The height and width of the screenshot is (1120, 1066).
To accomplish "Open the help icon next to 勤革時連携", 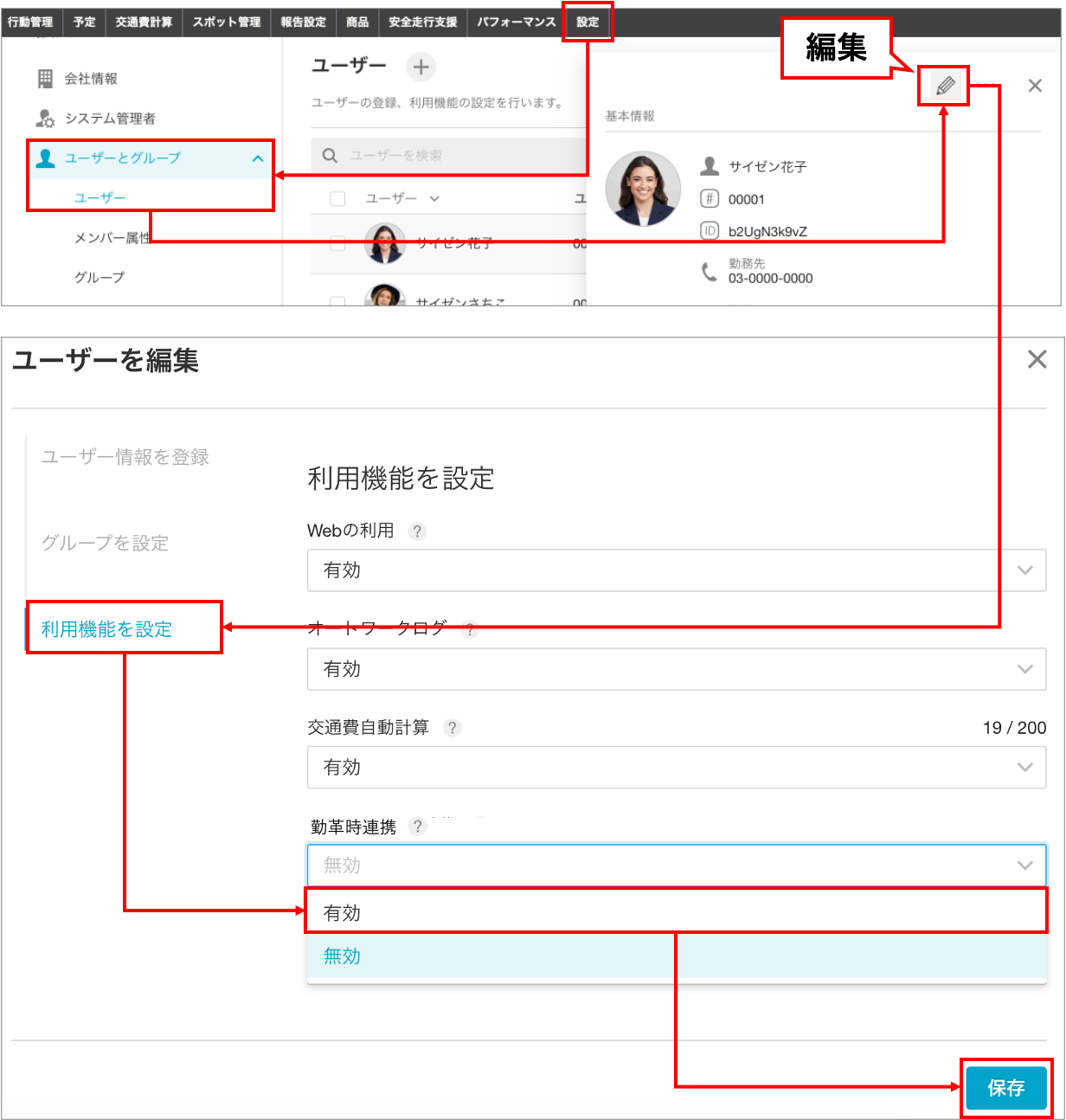I will point(418,827).
